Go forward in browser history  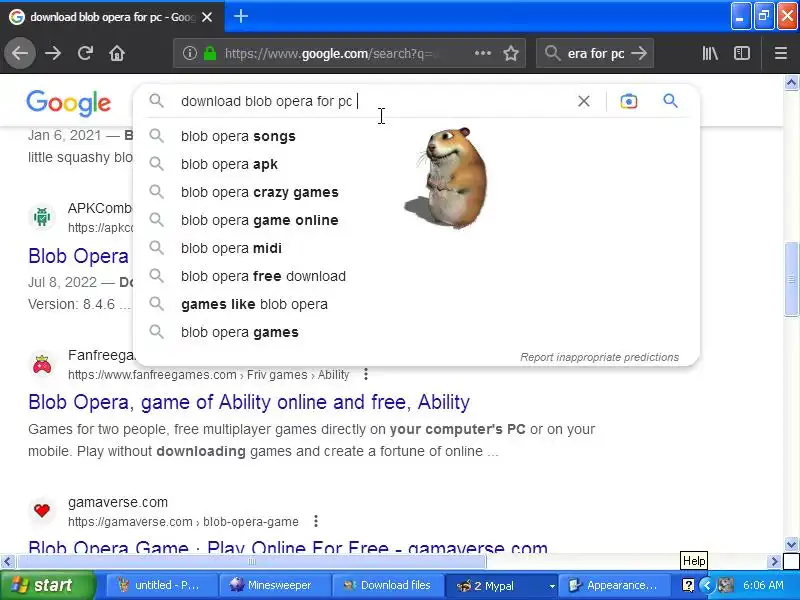(x=53, y=53)
